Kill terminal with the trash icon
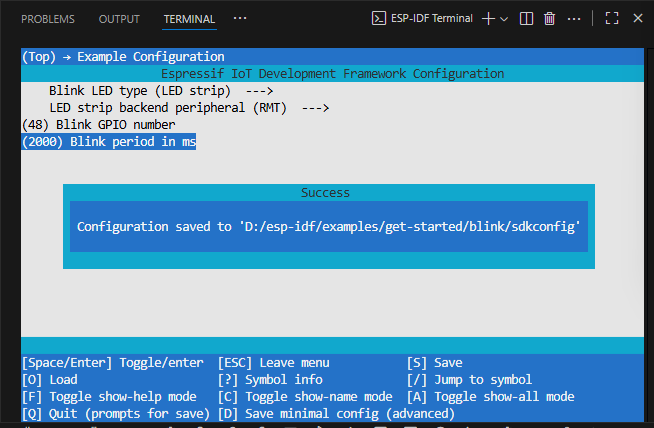 (x=549, y=19)
